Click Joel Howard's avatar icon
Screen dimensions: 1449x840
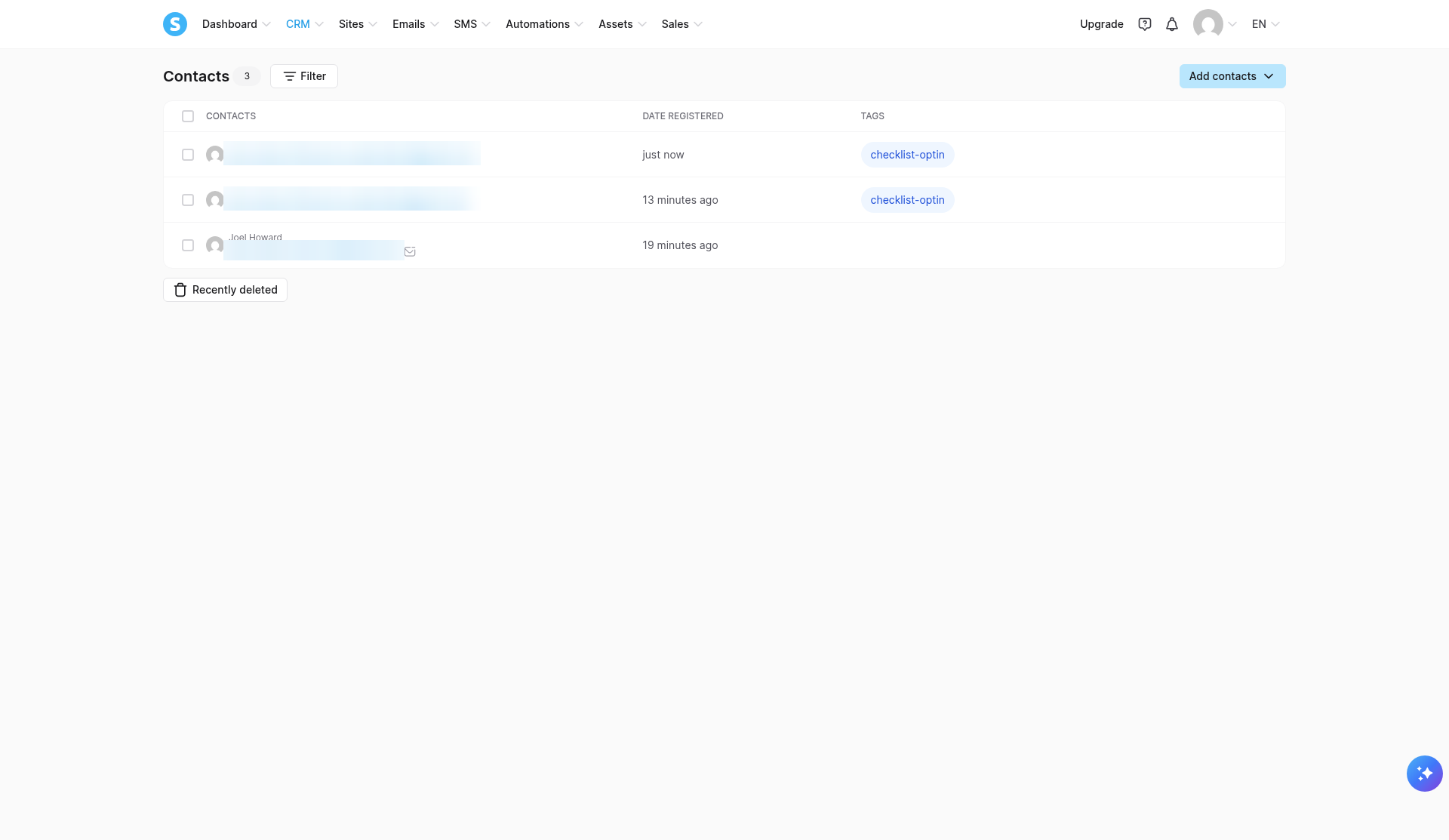pos(215,245)
